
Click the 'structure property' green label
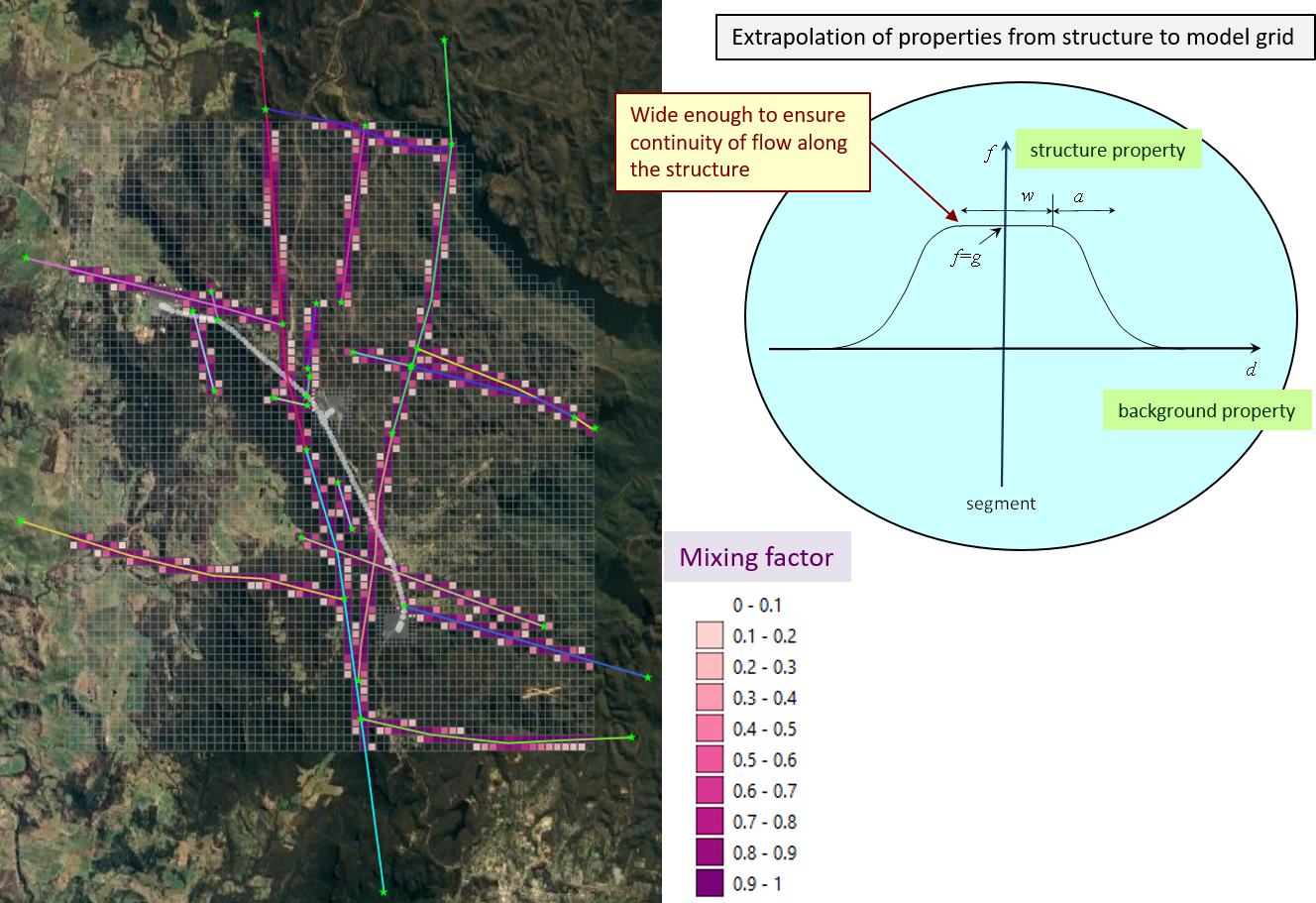pyautogui.click(x=1107, y=150)
